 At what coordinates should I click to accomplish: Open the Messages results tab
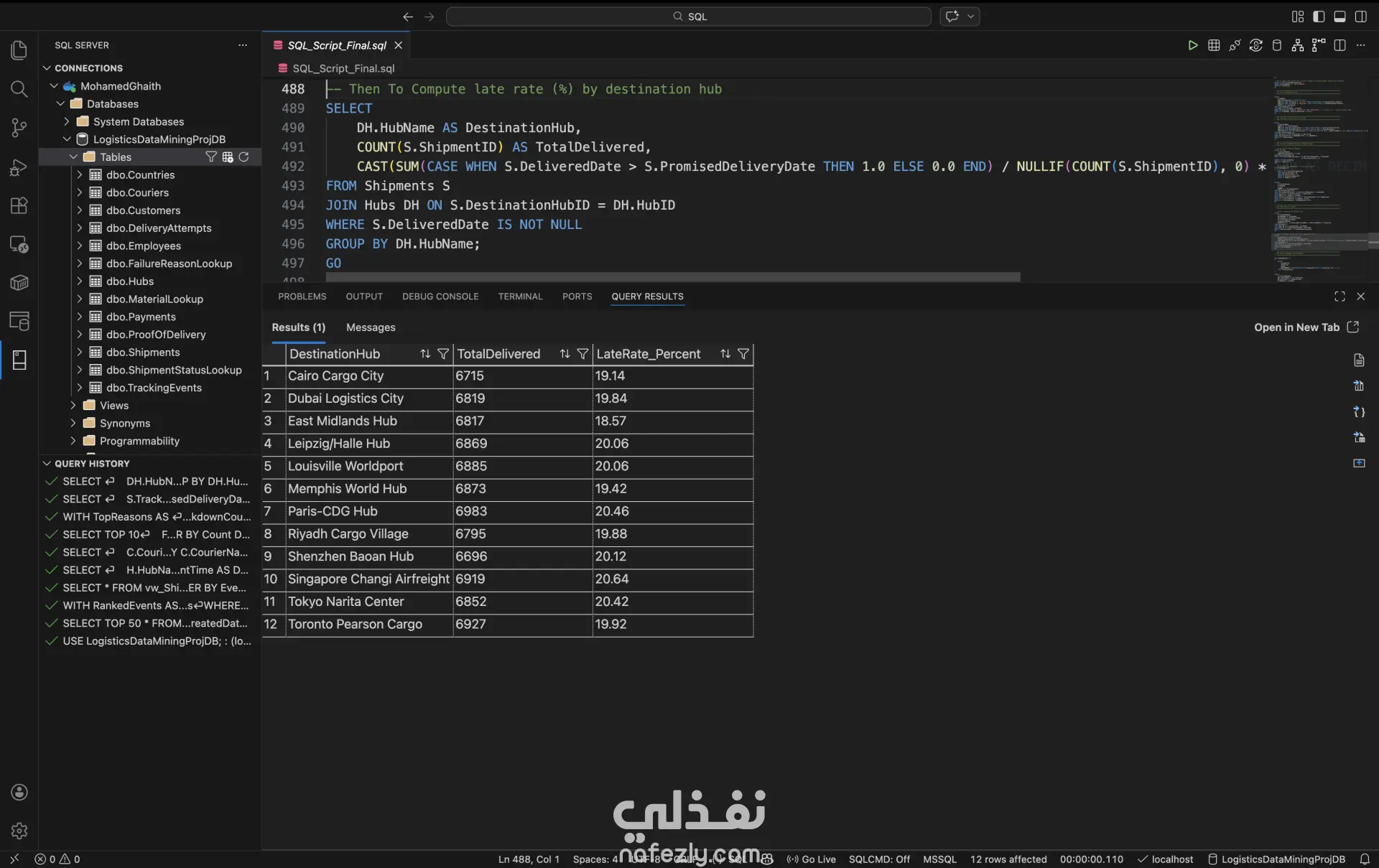pos(371,327)
